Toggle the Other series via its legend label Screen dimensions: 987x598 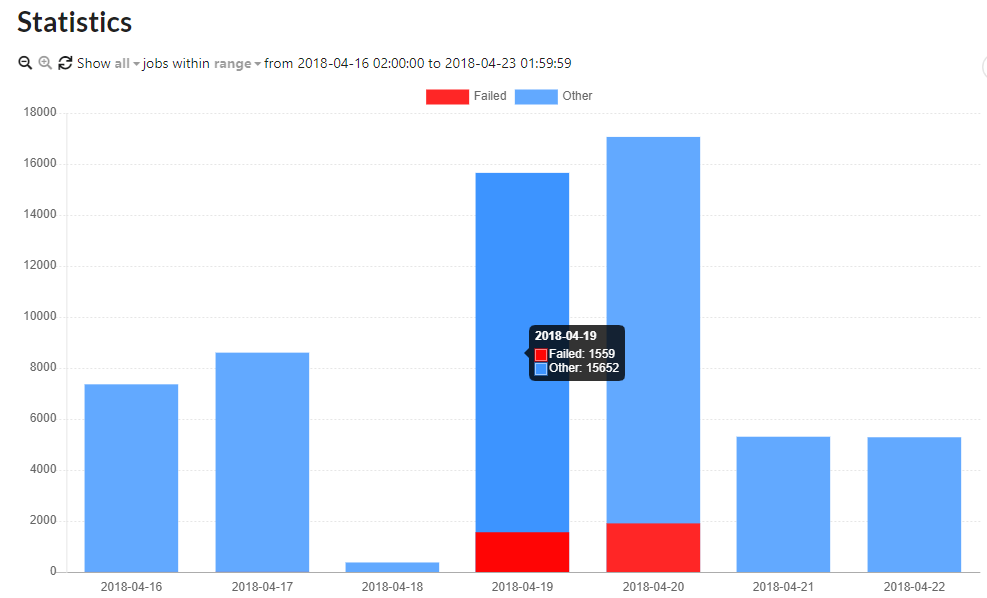pos(577,96)
